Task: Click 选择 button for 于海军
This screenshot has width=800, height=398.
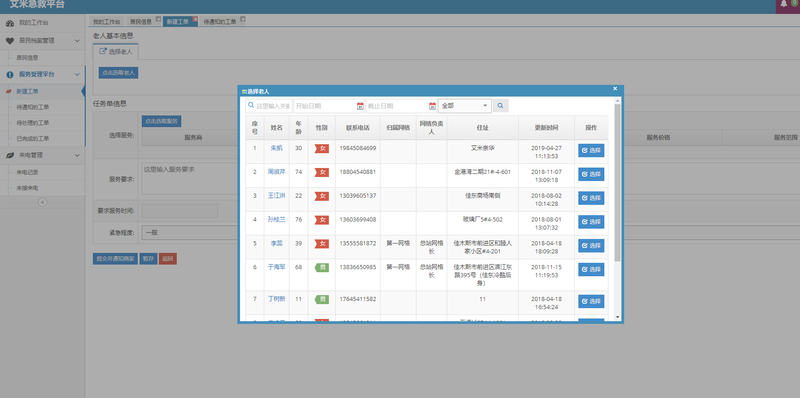Action: coord(591,269)
